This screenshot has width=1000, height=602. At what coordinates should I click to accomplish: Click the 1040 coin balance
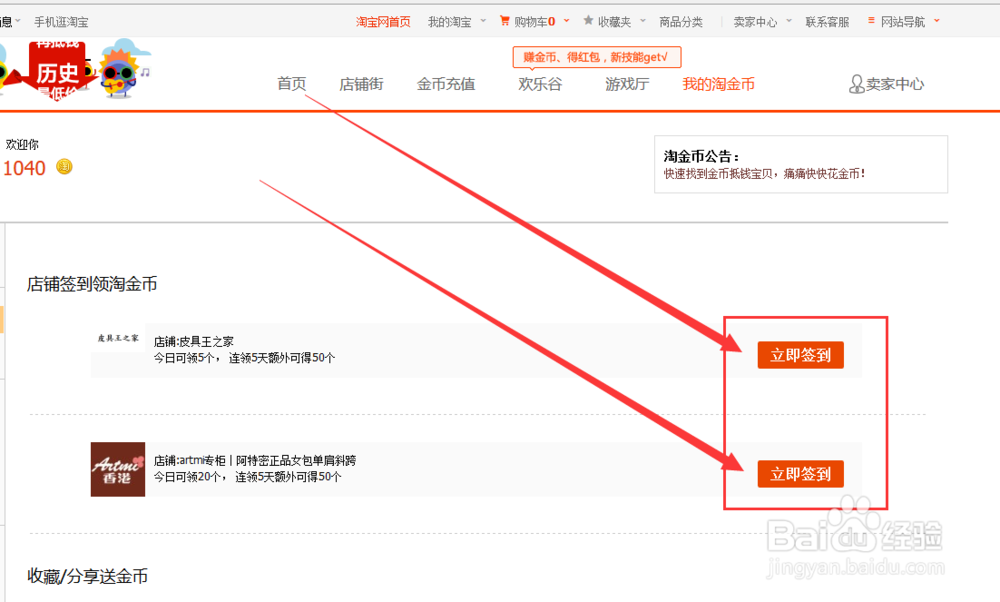pos(24,168)
